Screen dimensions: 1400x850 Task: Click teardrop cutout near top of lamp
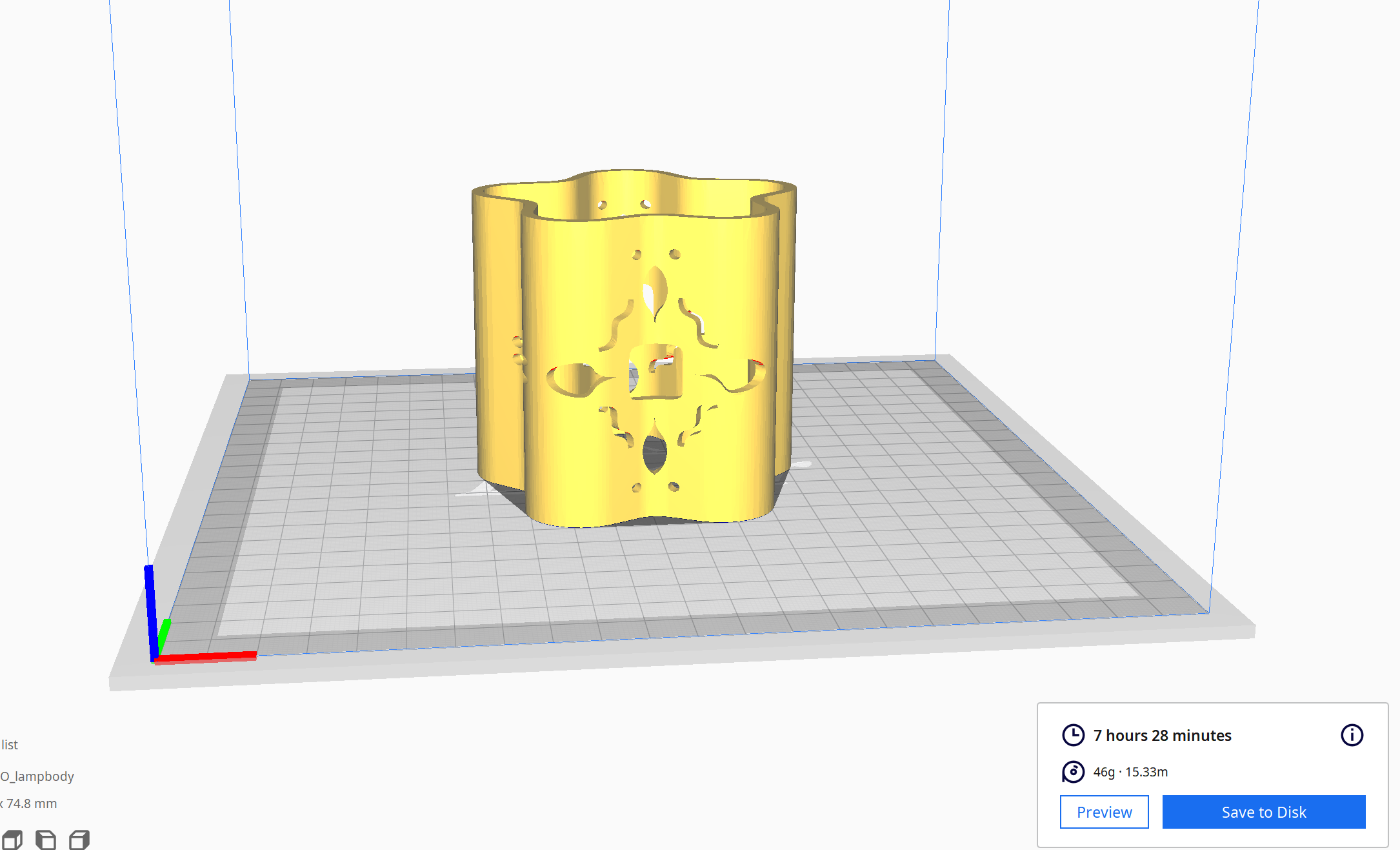[x=655, y=292]
